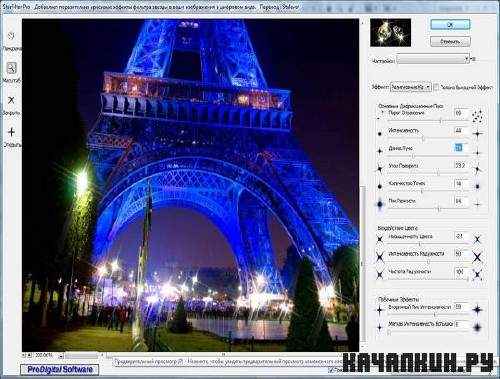
Task: Open the presets dropdown list
Action: point(433,59)
